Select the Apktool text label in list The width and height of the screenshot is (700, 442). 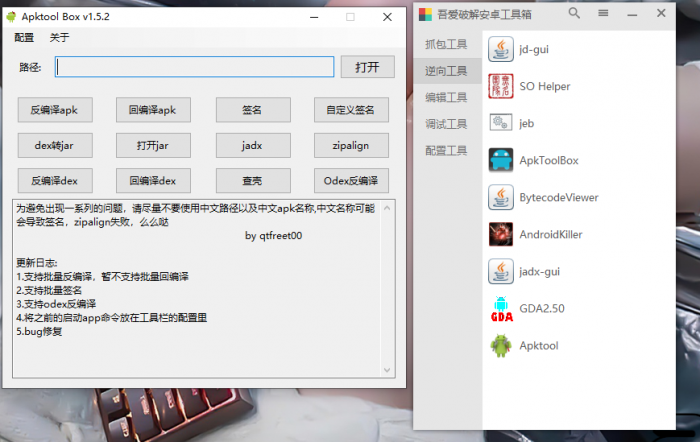pos(538,346)
